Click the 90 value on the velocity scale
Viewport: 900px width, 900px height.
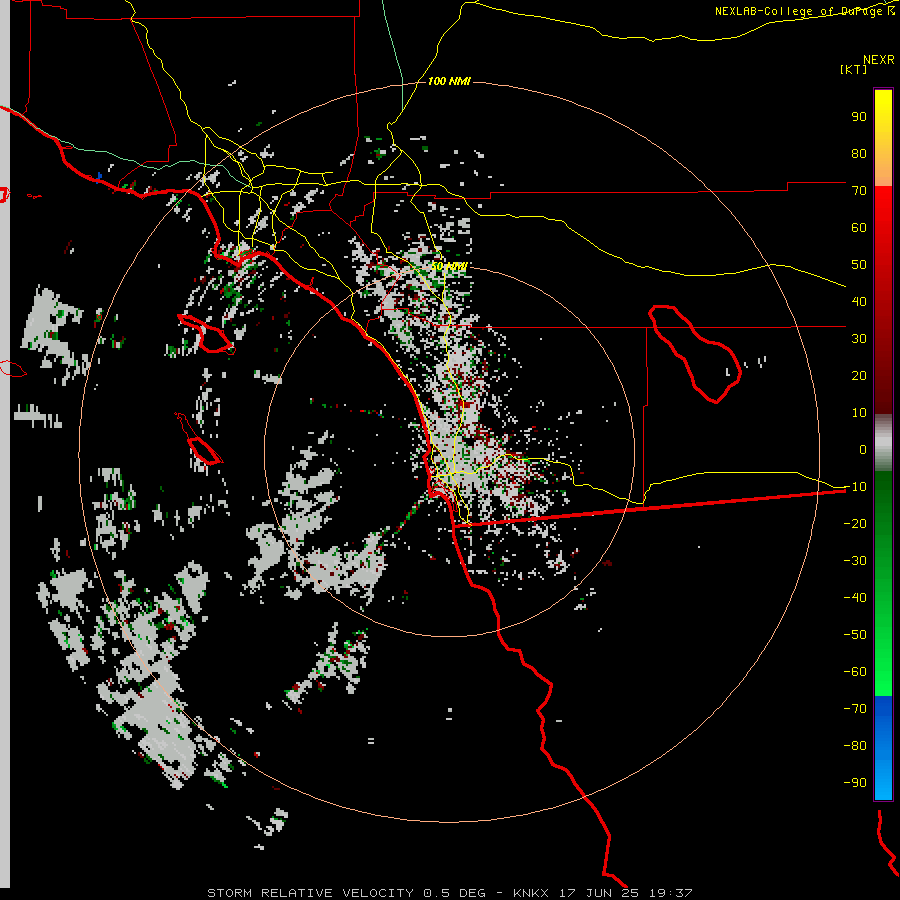(x=859, y=117)
